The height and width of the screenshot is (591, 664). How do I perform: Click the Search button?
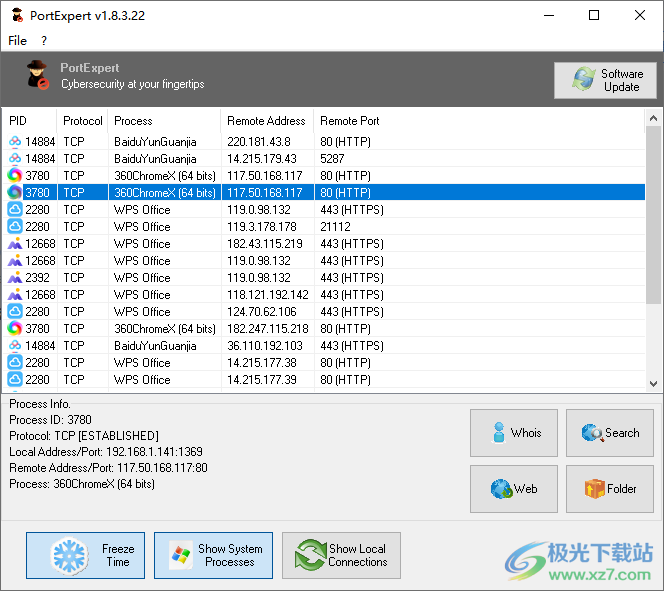point(610,433)
